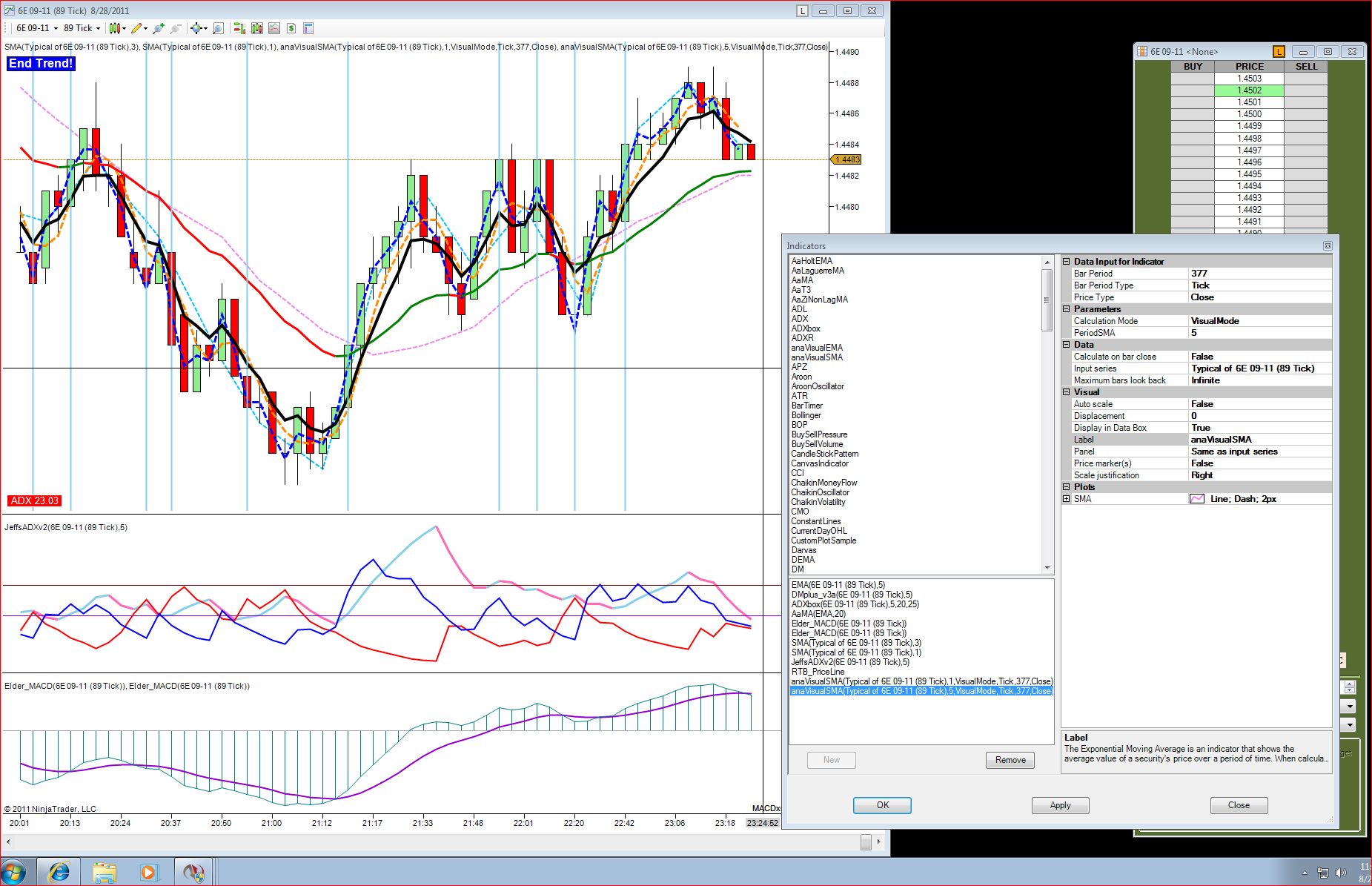
Task: Open the 89 Tick interval dropdown
Action: point(82,28)
